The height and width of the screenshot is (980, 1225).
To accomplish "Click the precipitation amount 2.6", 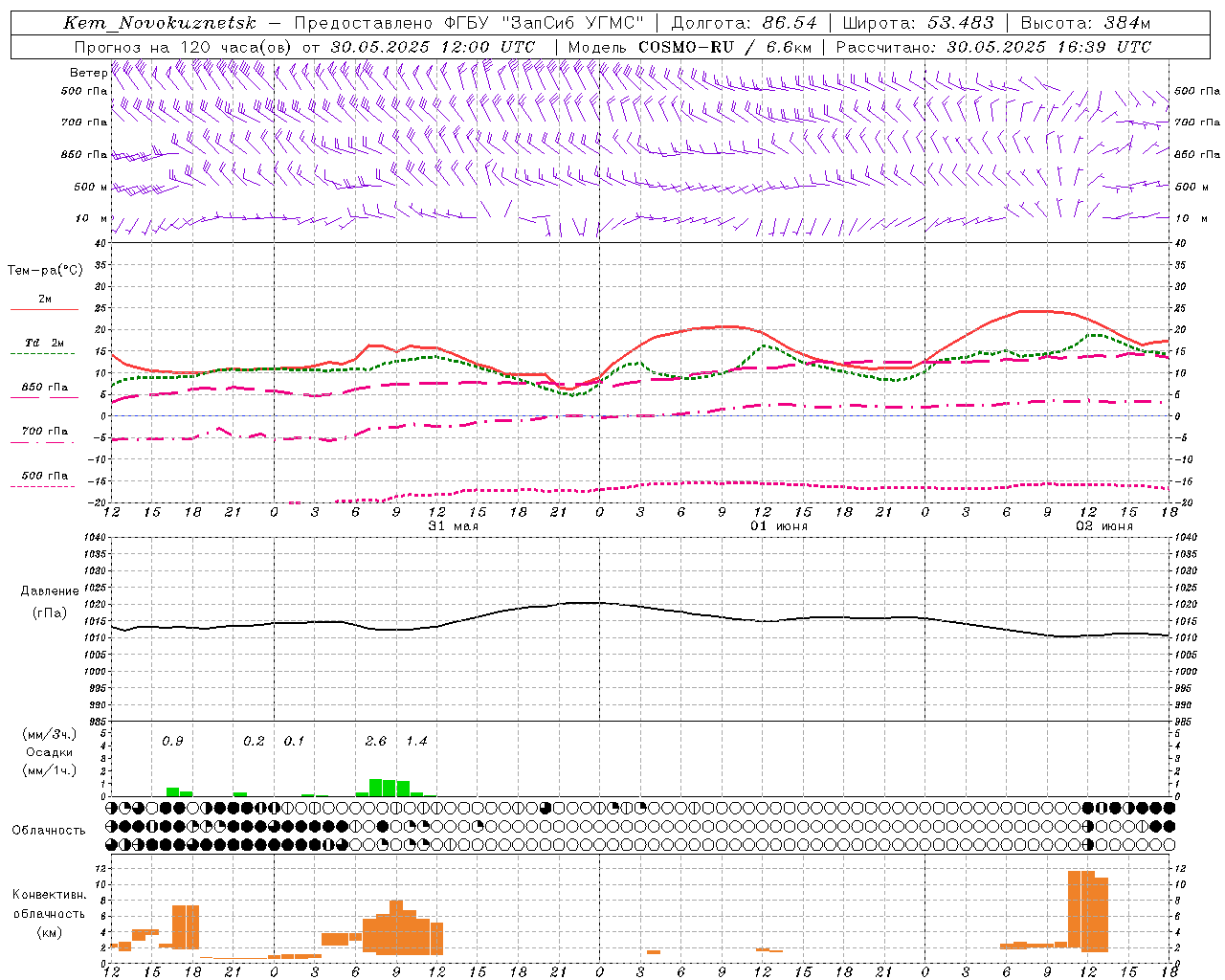I will point(376,742).
